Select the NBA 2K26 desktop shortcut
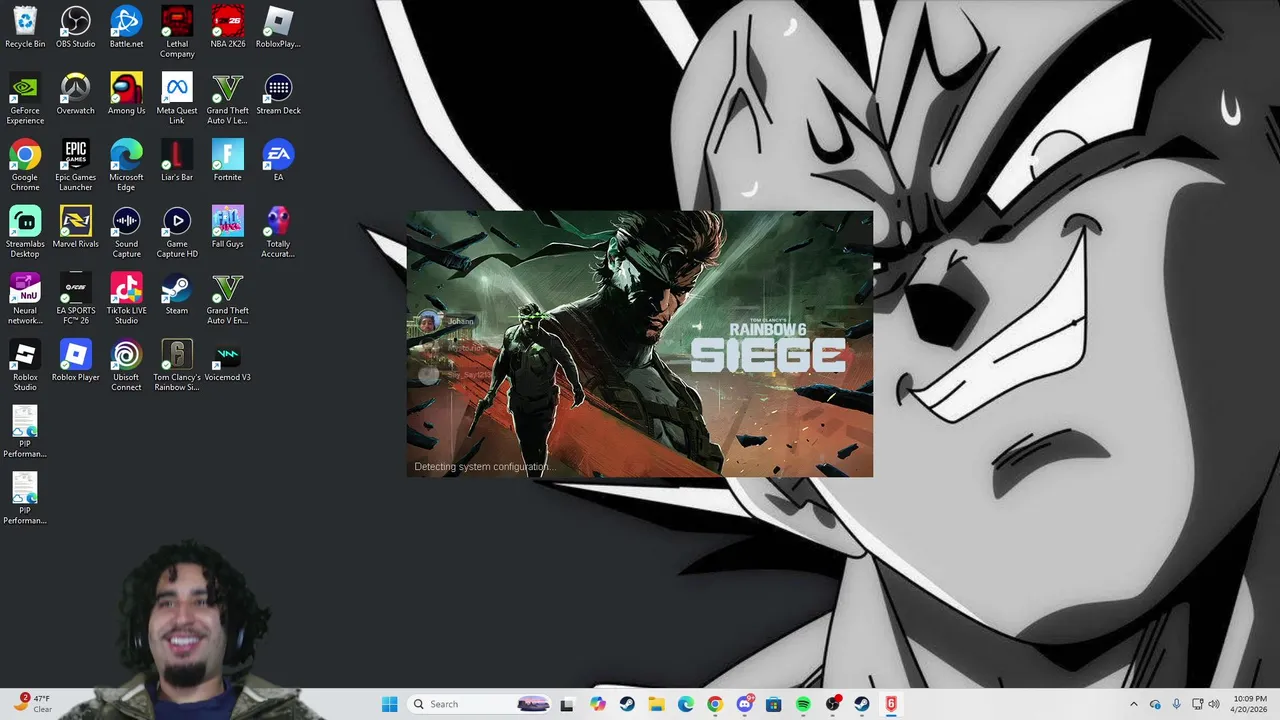1280x720 pixels. 227,27
